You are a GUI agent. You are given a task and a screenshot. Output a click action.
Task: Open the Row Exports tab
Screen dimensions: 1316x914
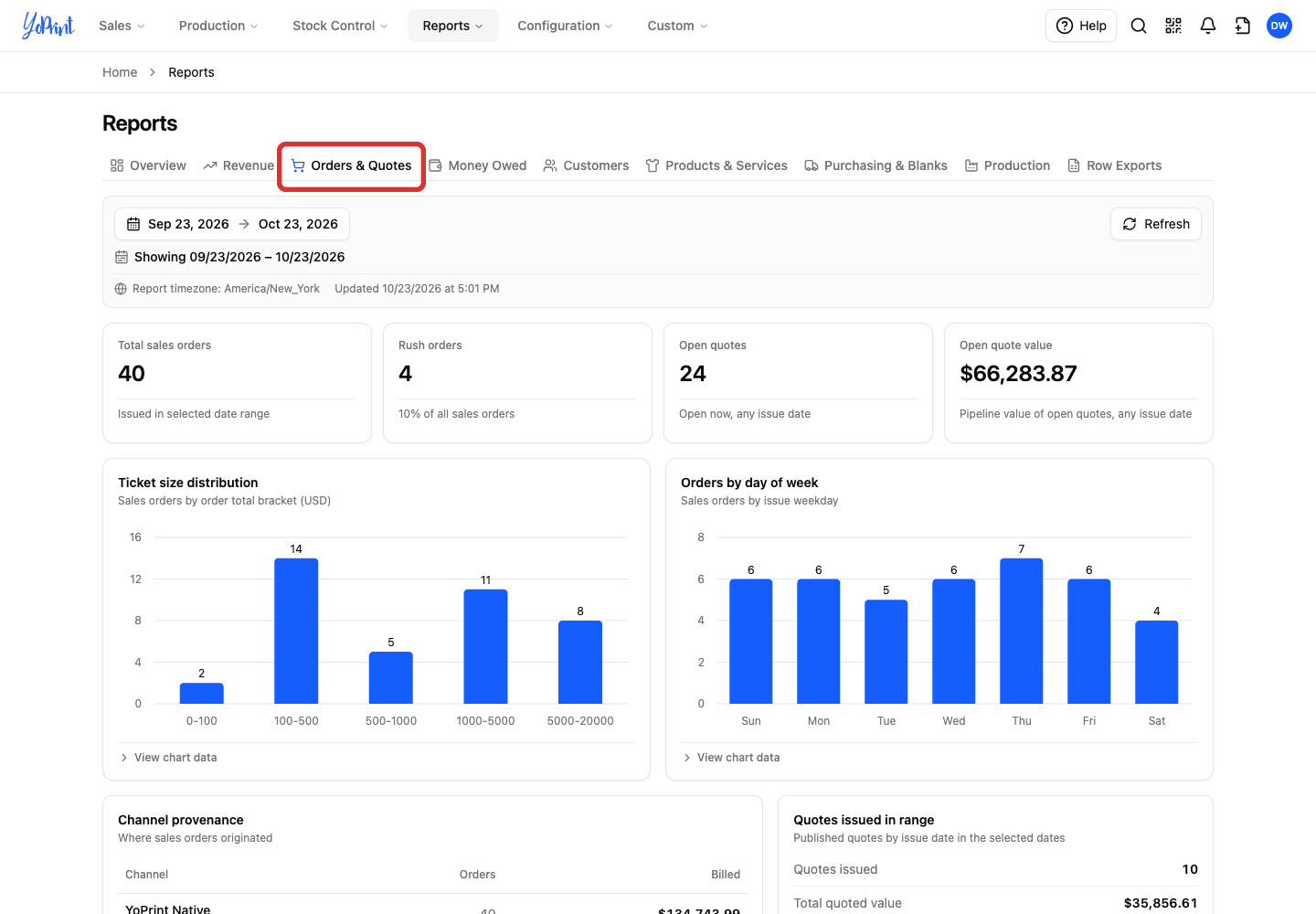click(1114, 165)
